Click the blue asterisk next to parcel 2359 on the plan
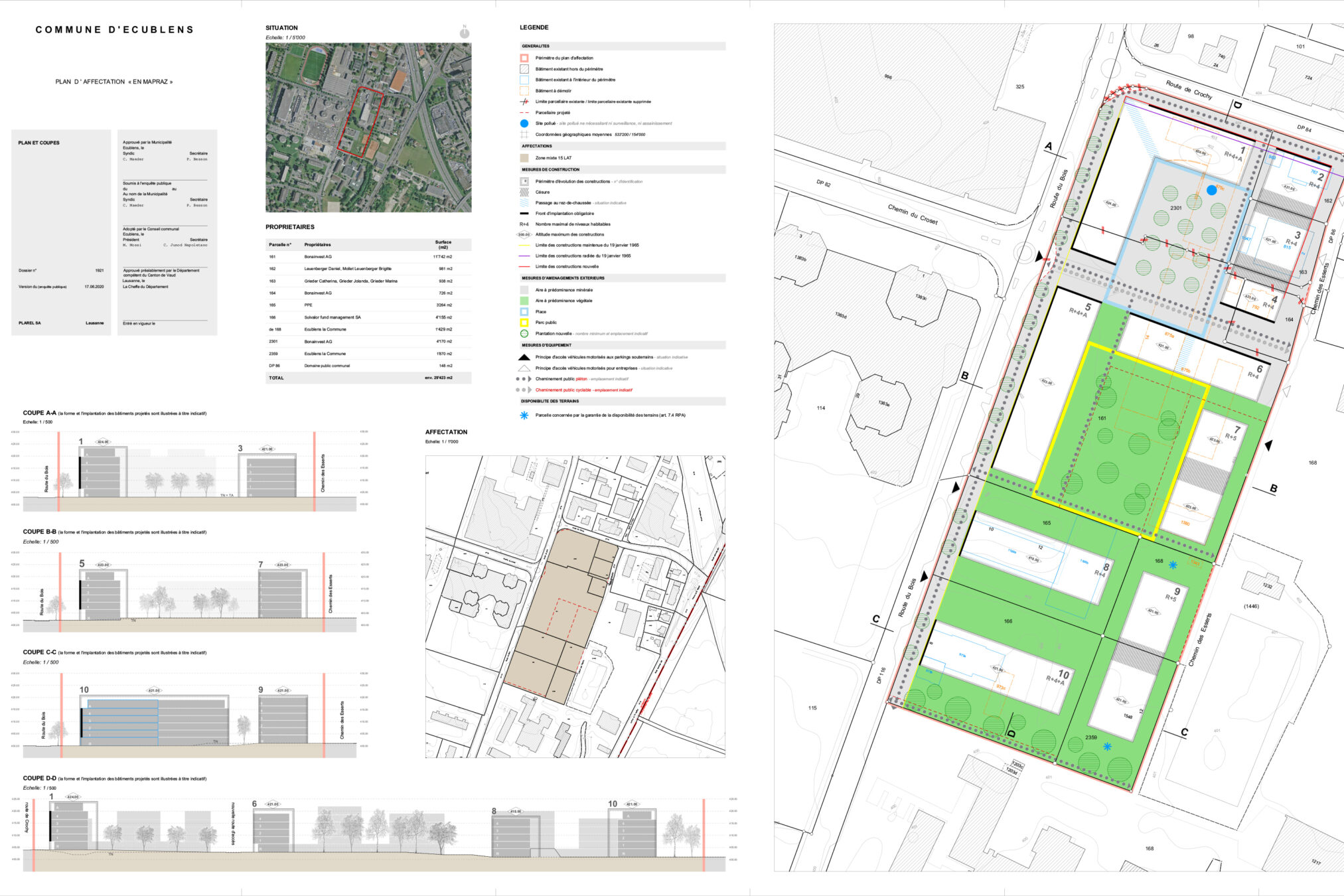Screen dimensions: 1344x896 click(1107, 747)
